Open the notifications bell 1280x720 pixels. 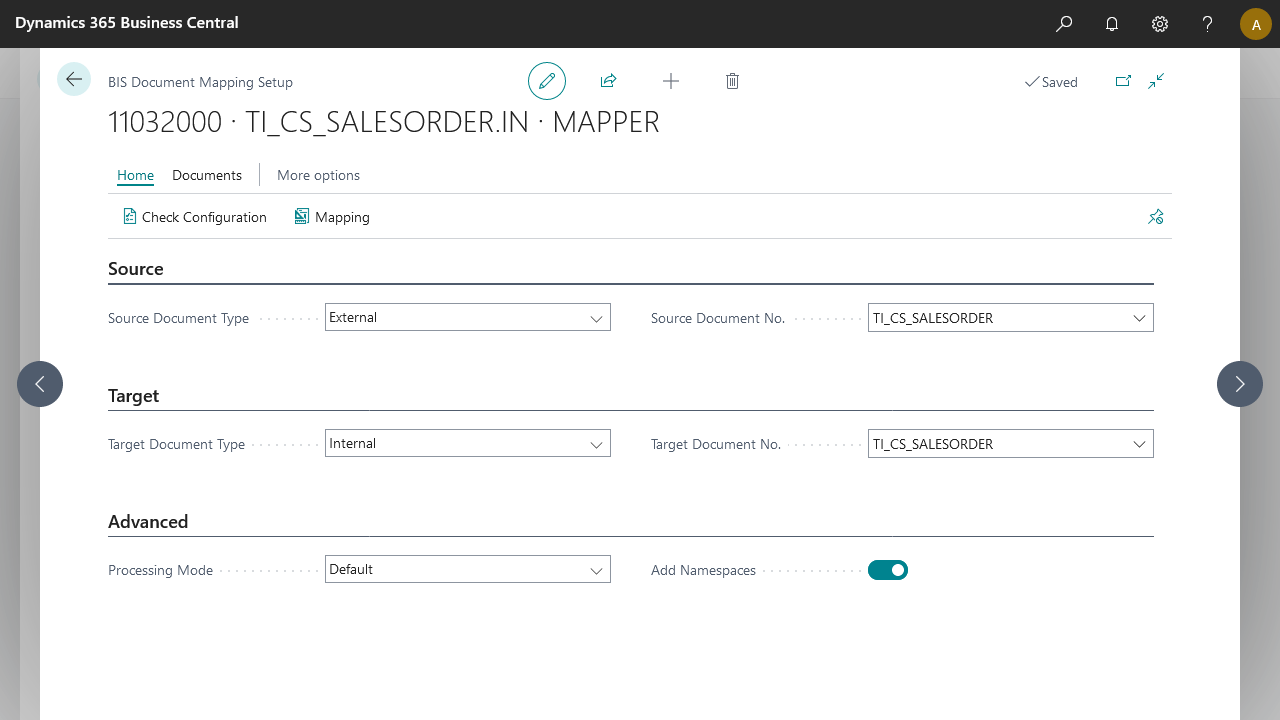tap(1112, 23)
